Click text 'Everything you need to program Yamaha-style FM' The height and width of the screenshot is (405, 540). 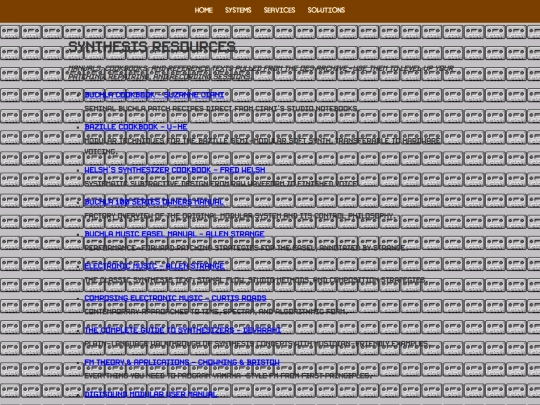(x=228, y=376)
